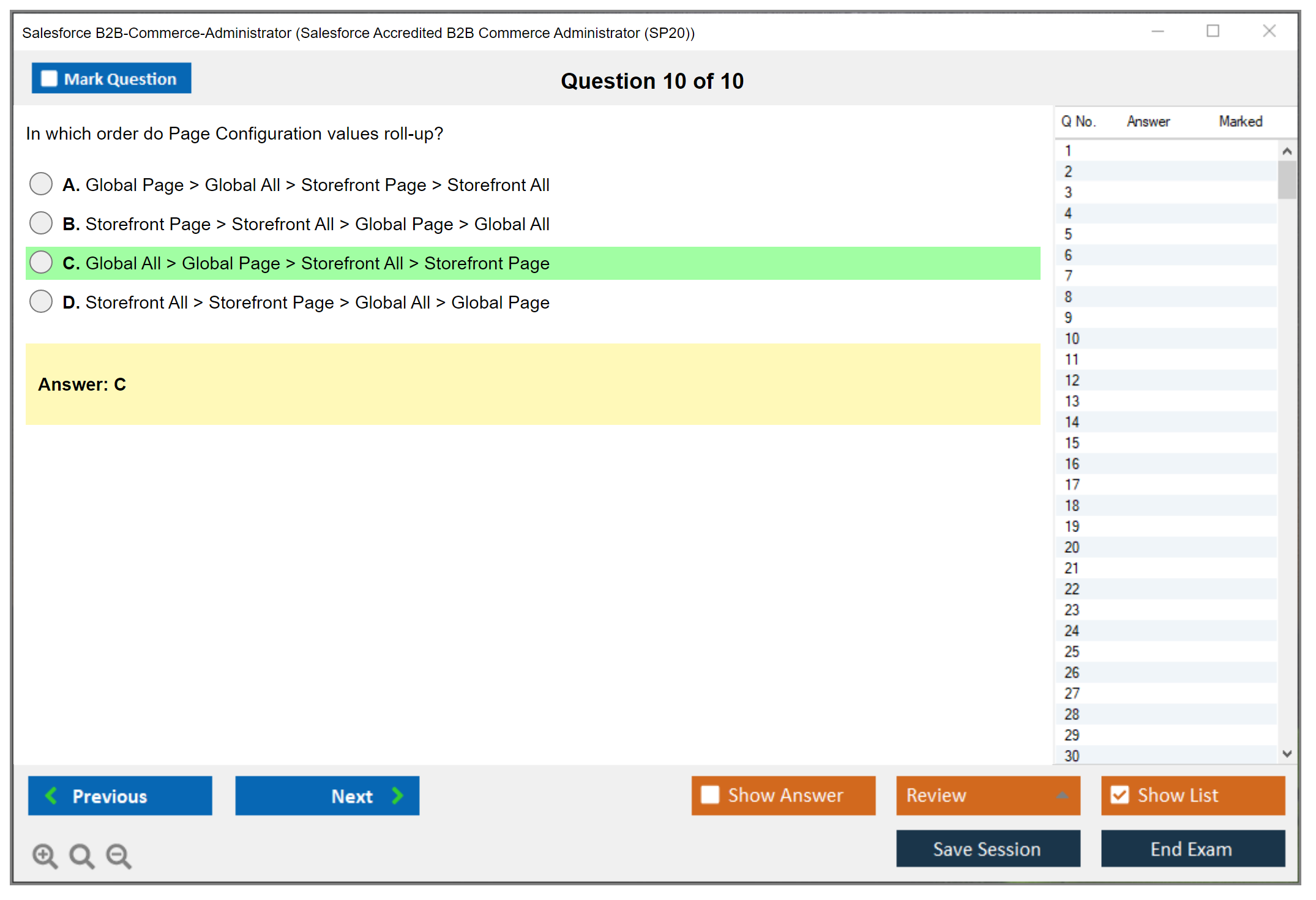Click the zoom in magnifier icon
This screenshot has width=1316, height=900.
click(45, 855)
